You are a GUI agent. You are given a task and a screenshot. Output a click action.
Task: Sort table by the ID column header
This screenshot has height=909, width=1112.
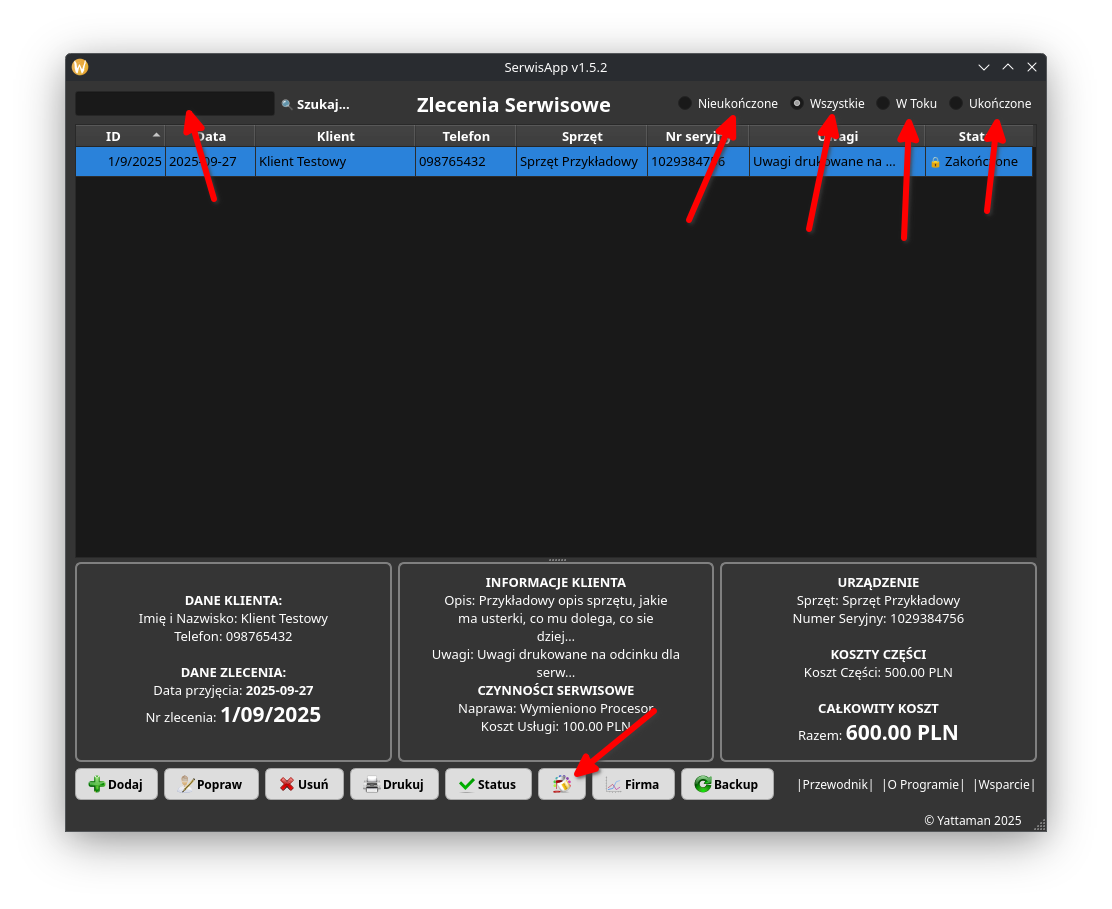pos(114,137)
